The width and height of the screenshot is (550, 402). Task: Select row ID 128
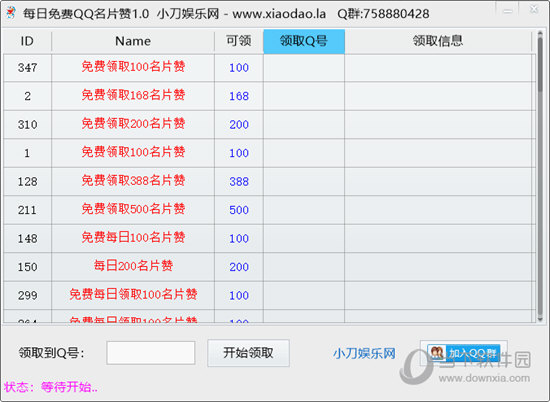point(269,181)
